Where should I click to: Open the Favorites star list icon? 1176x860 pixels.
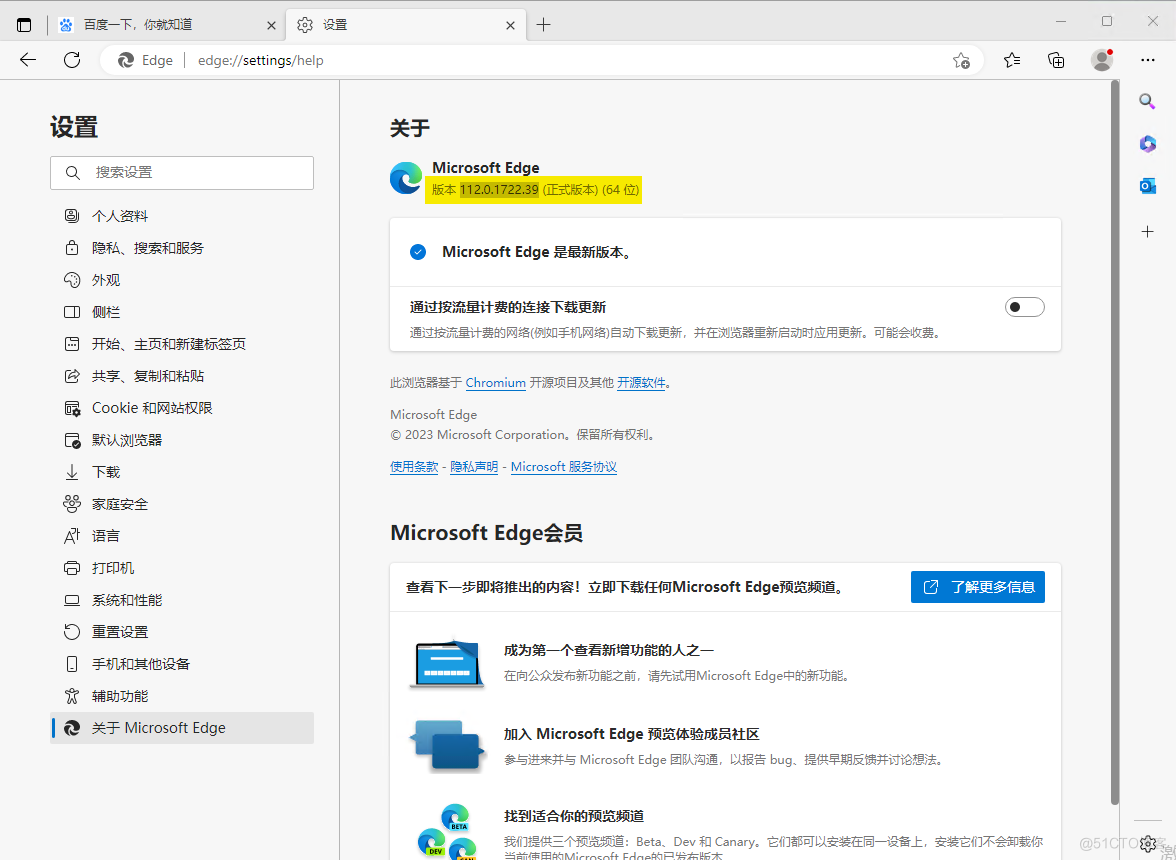point(1012,60)
